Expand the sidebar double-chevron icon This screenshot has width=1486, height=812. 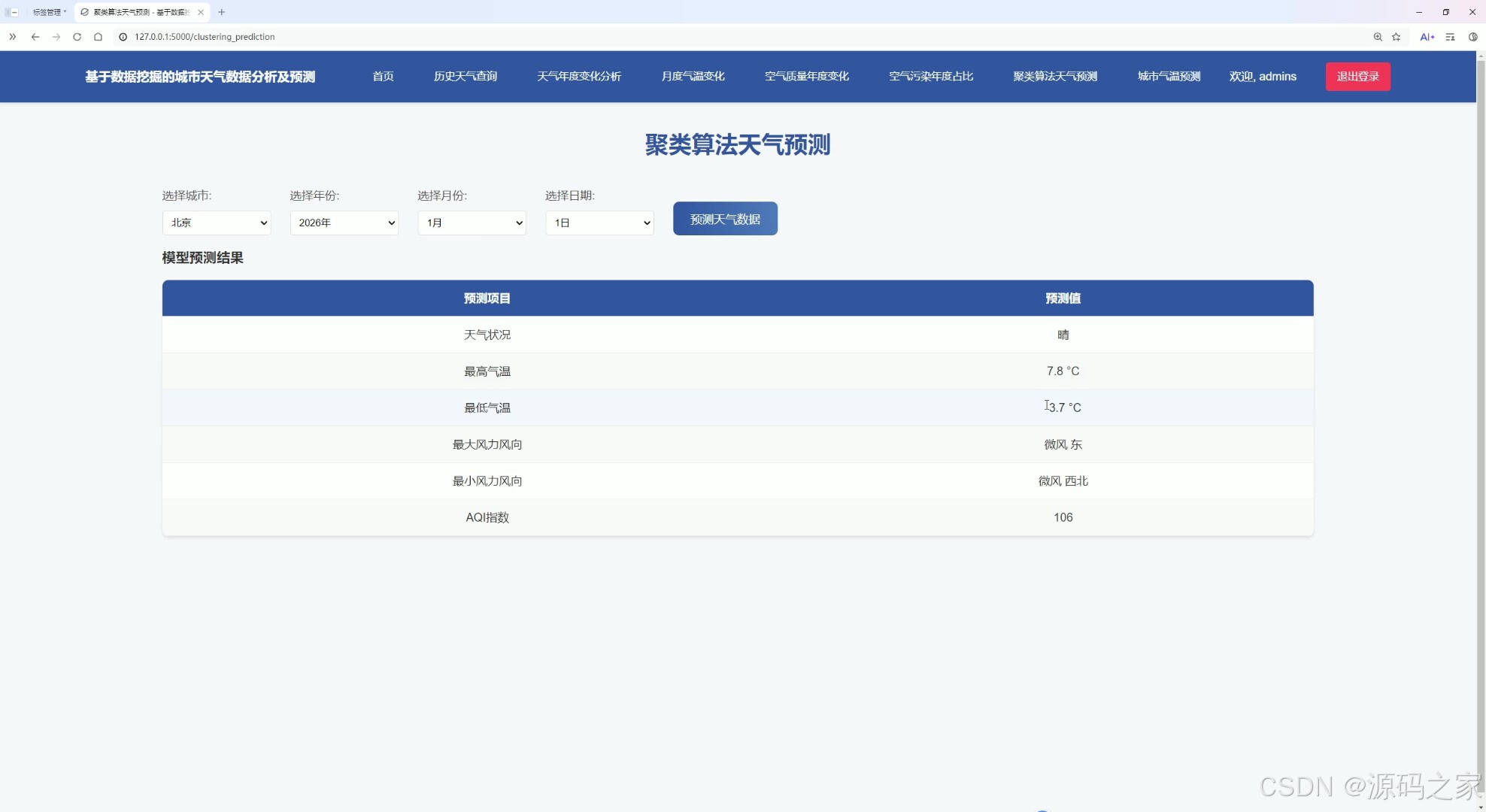tap(13, 37)
